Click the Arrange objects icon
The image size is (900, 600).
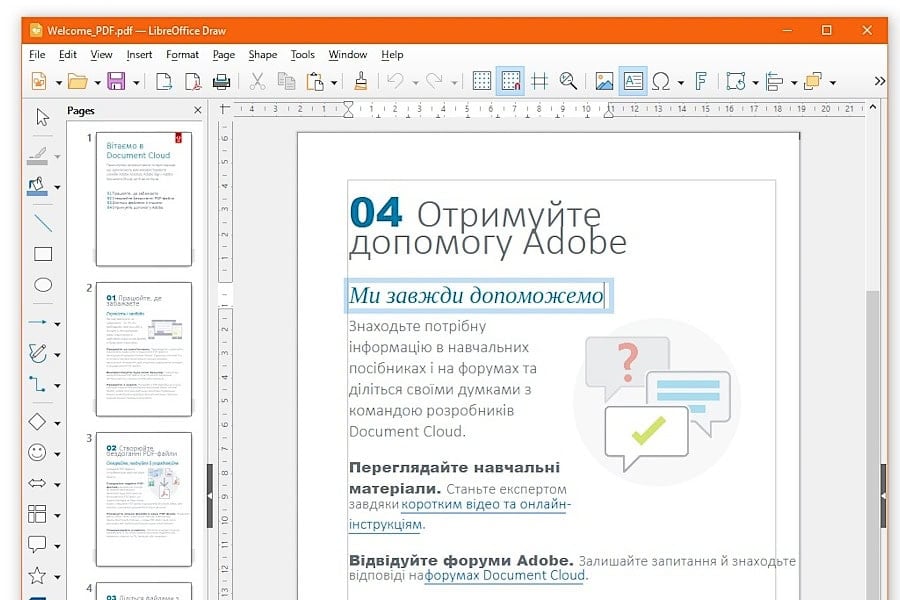click(813, 82)
